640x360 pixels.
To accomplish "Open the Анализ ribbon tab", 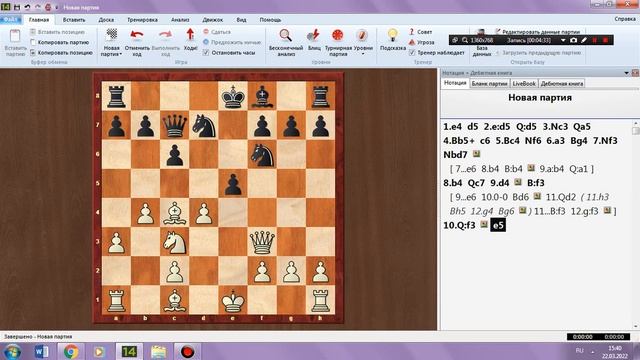I will (x=180, y=20).
